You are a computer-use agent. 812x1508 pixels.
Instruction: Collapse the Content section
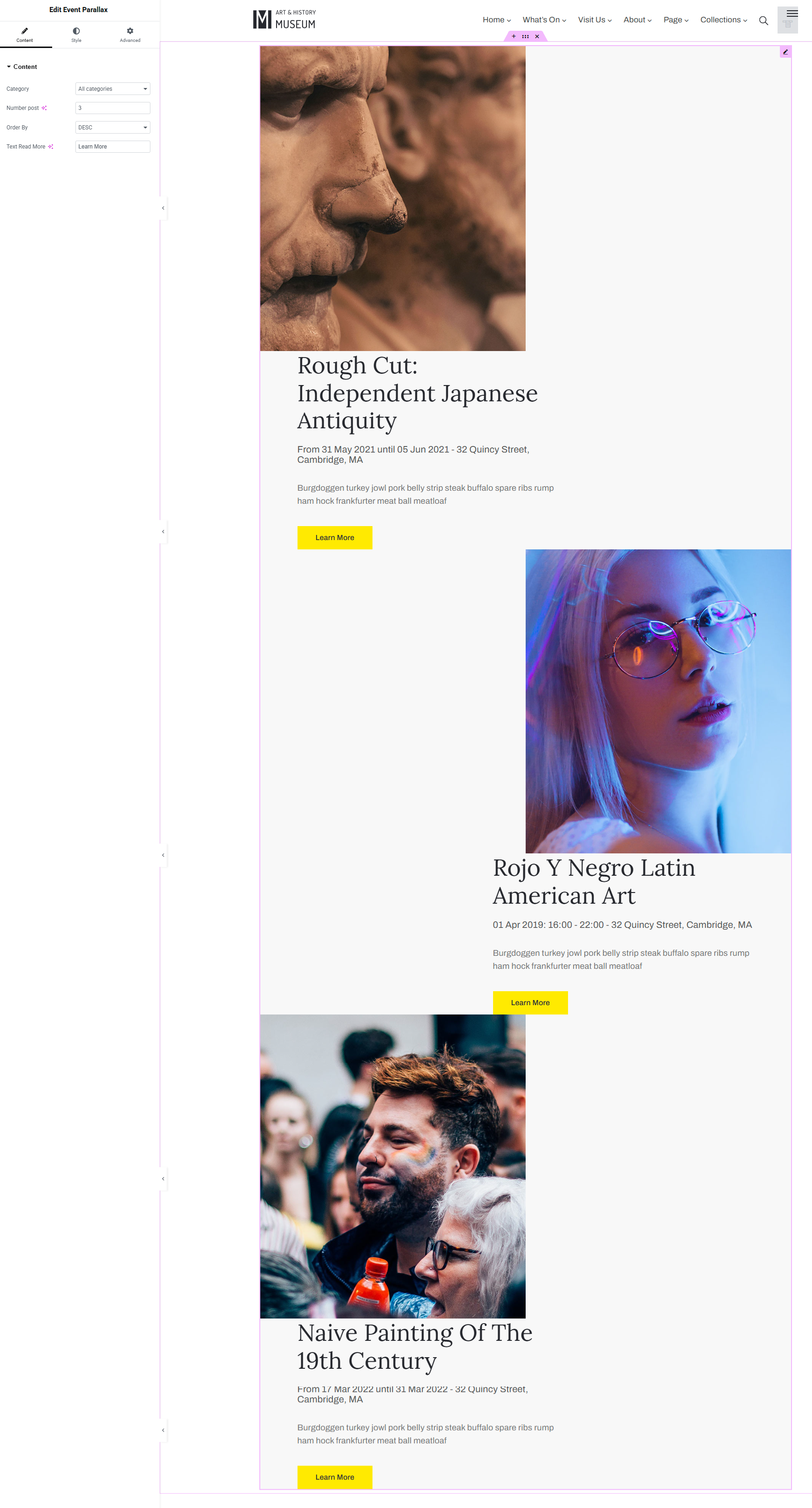[22, 67]
